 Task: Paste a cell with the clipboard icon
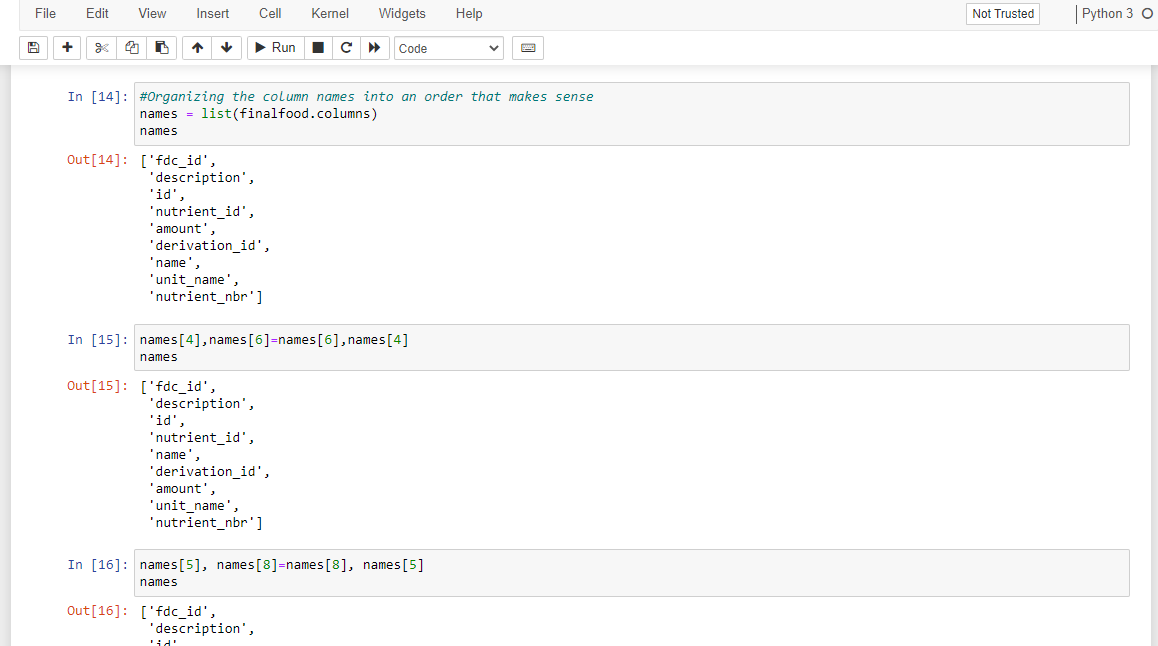coord(161,47)
